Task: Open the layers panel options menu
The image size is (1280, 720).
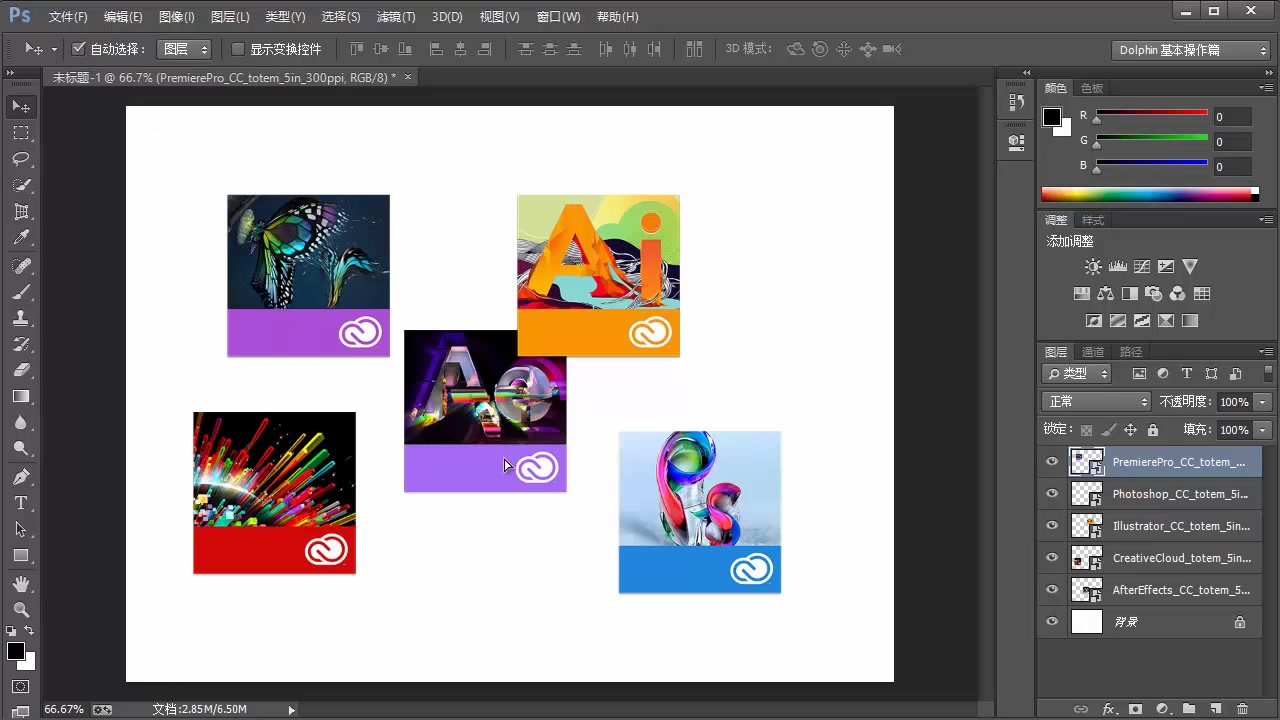Action: click(1268, 352)
